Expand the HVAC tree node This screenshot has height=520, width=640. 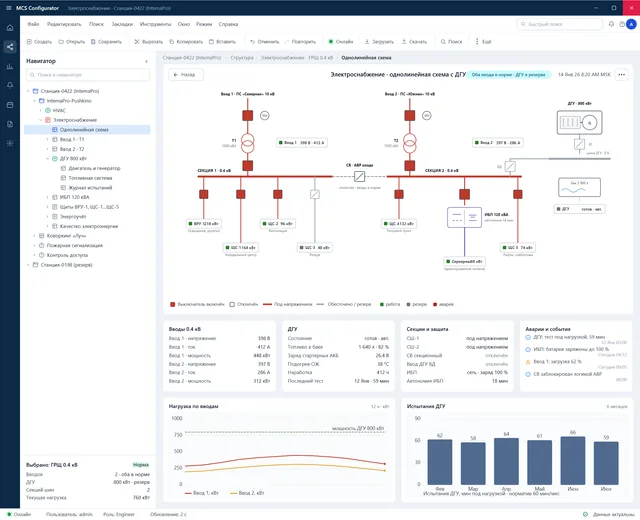pos(40,111)
